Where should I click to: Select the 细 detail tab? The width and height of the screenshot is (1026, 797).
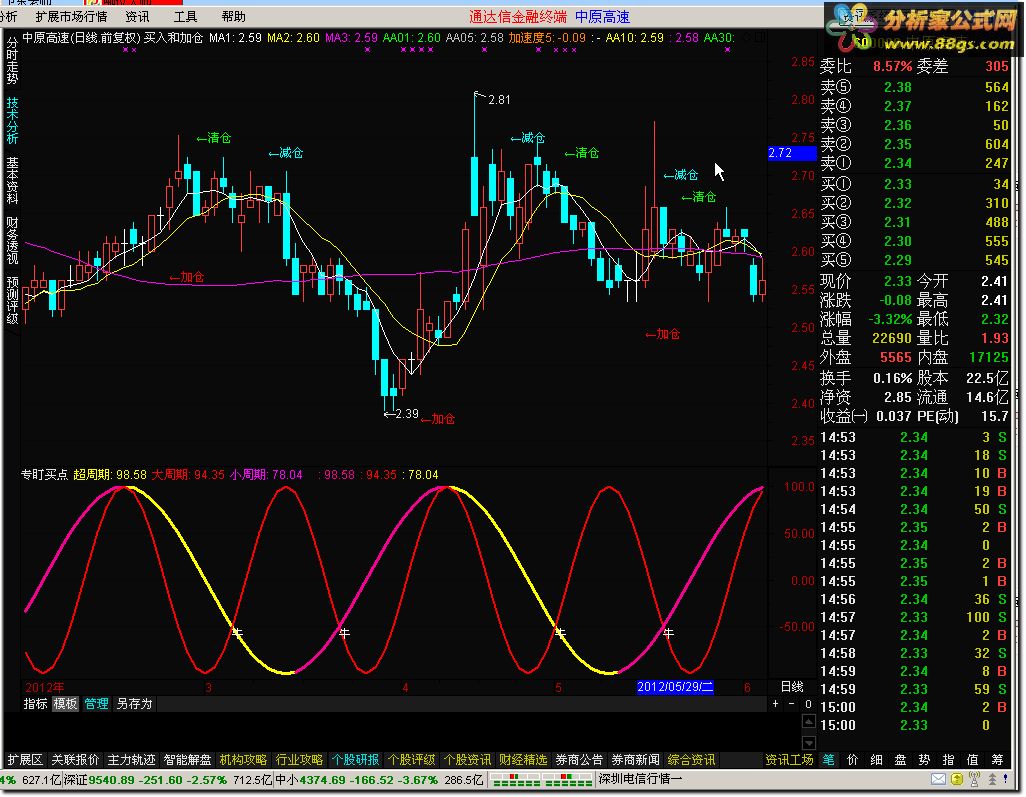coord(877,760)
